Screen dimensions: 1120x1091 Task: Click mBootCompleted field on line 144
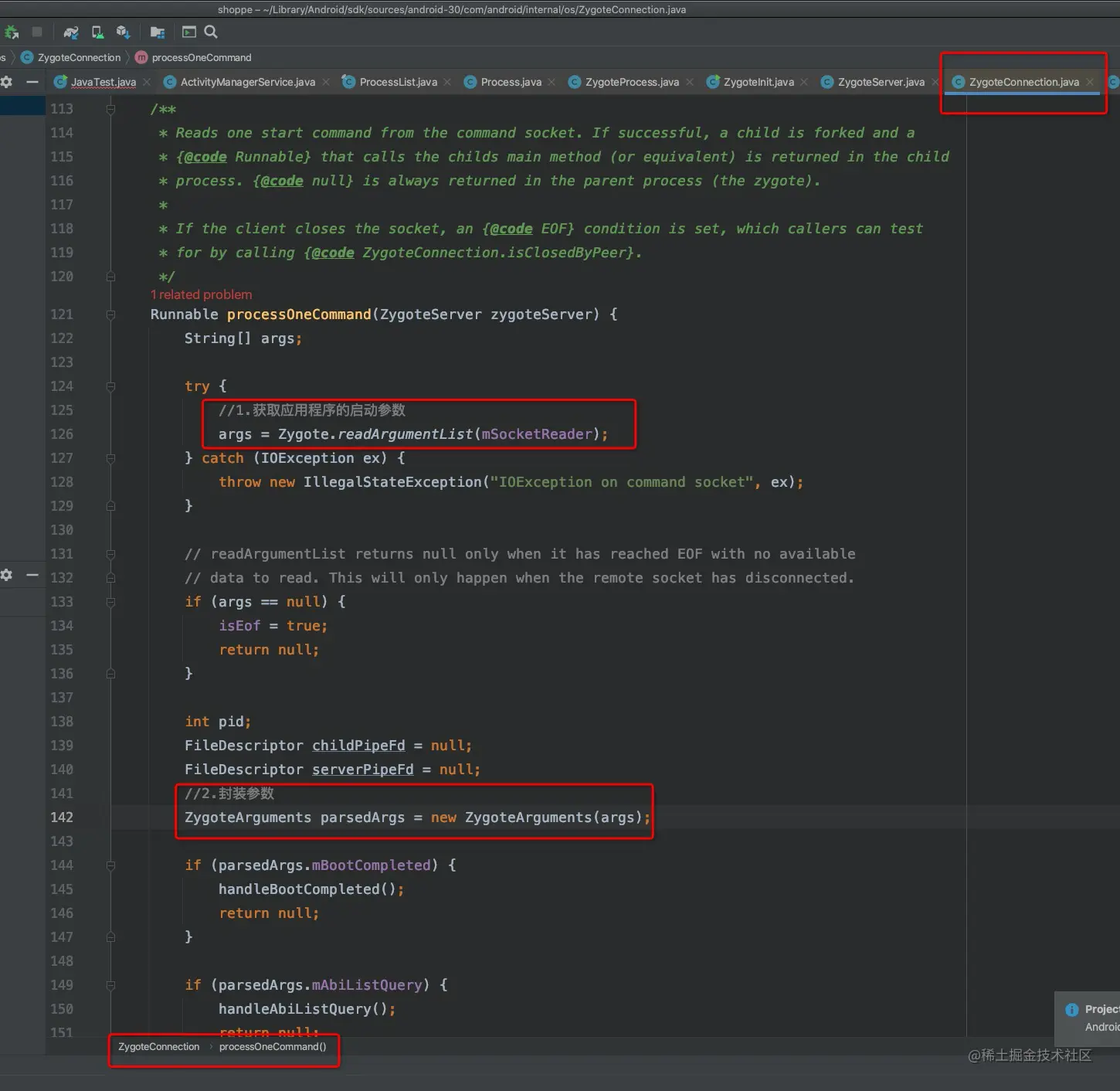(371, 865)
